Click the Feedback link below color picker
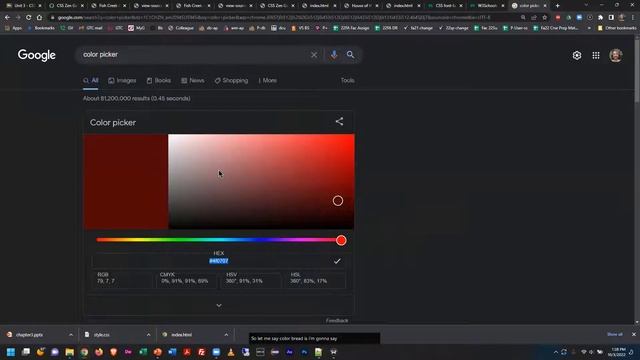This screenshot has width=640, height=360. tap(337, 321)
